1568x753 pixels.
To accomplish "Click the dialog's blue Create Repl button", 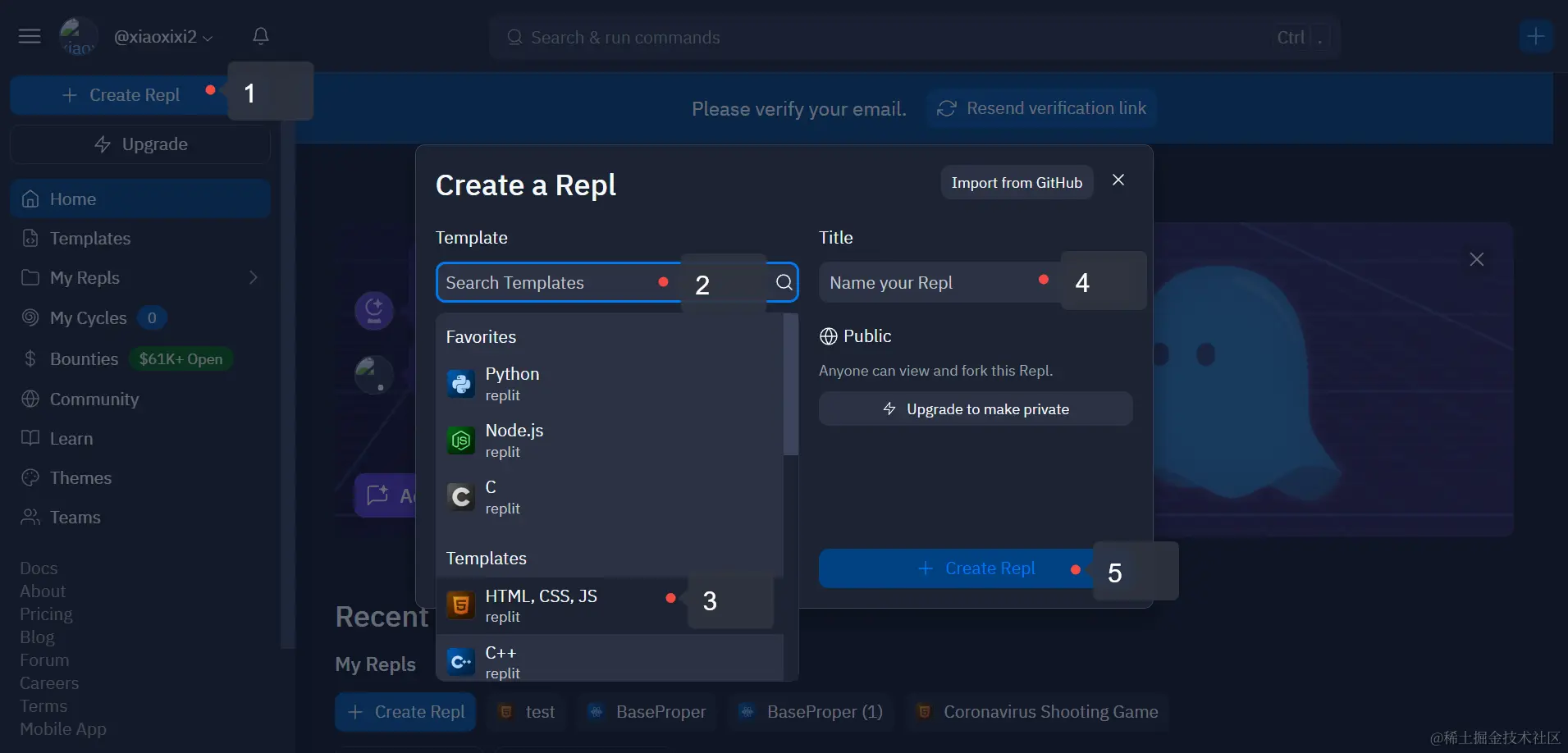I will [976, 568].
